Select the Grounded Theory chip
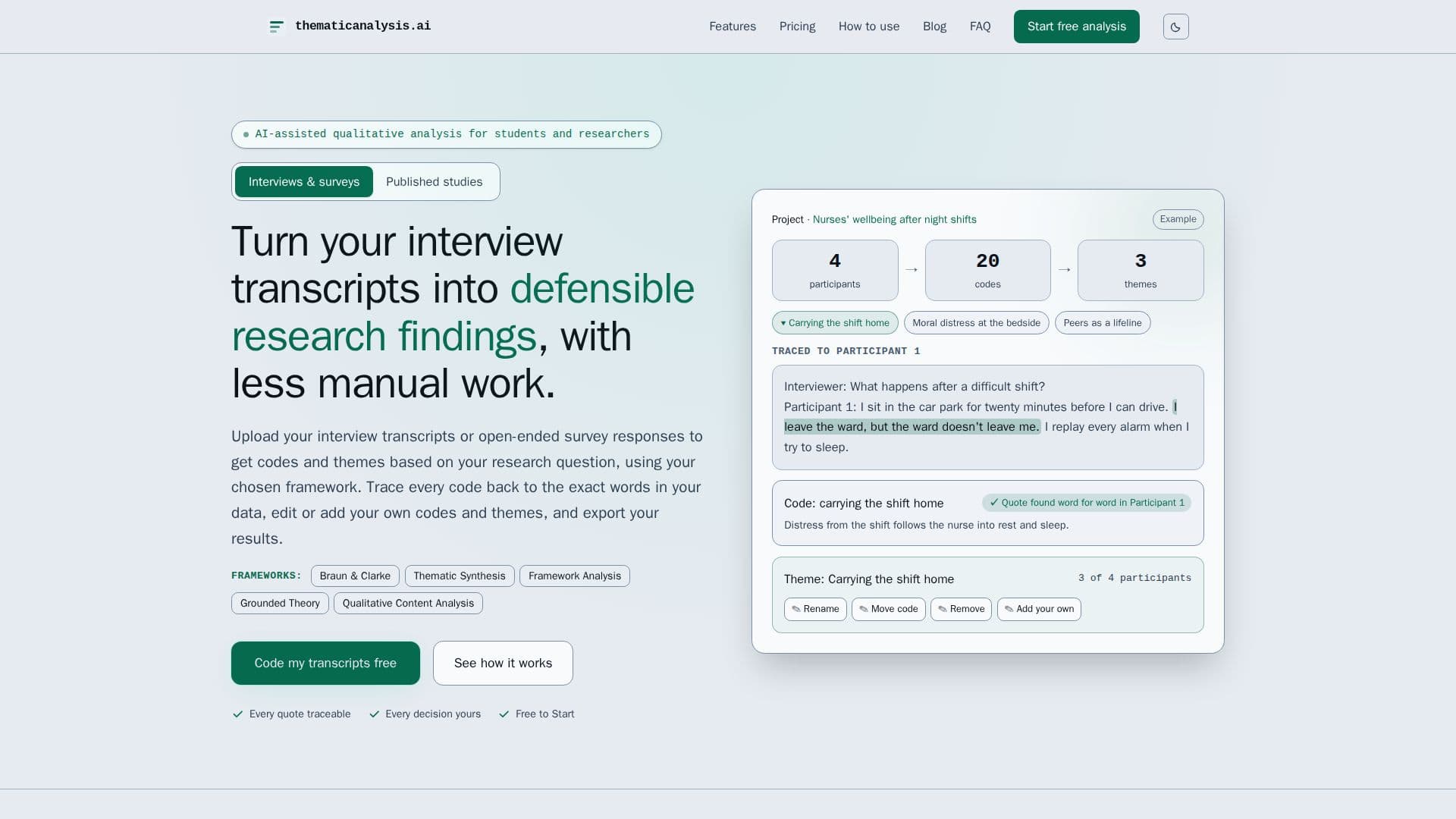 (x=280, y=603)
